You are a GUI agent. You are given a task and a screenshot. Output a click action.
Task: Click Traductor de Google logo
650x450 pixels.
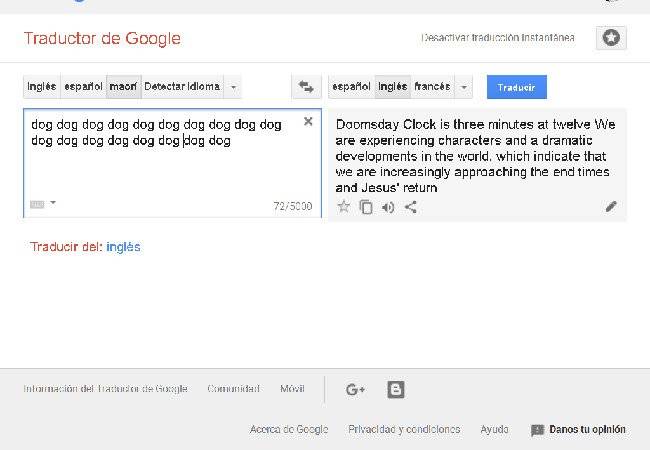(102, 38)
